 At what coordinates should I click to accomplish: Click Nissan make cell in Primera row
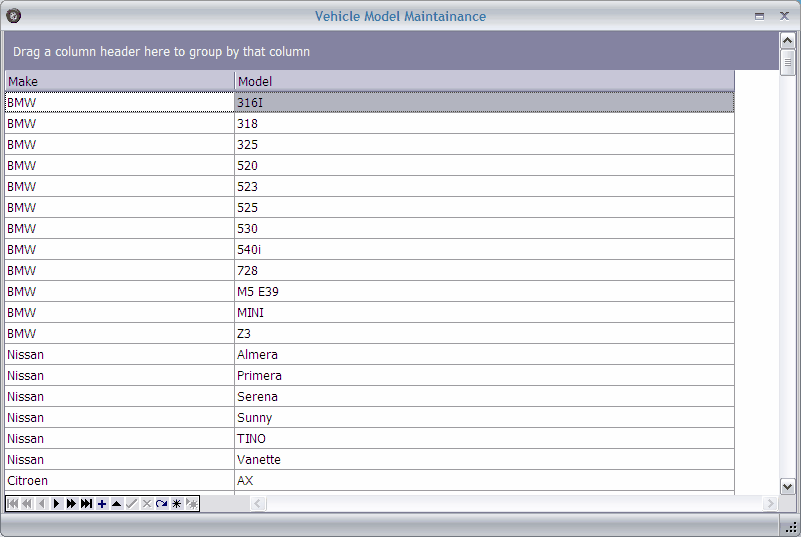120,375
